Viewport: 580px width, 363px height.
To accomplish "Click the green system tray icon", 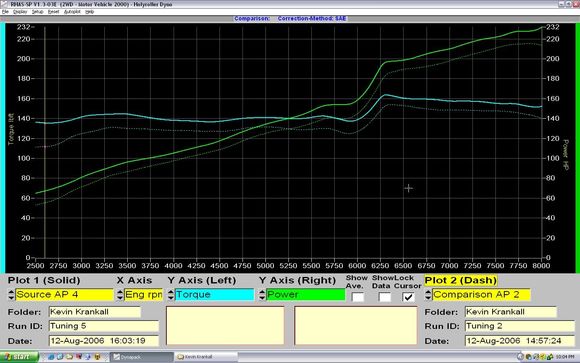I will click(550, 357).
